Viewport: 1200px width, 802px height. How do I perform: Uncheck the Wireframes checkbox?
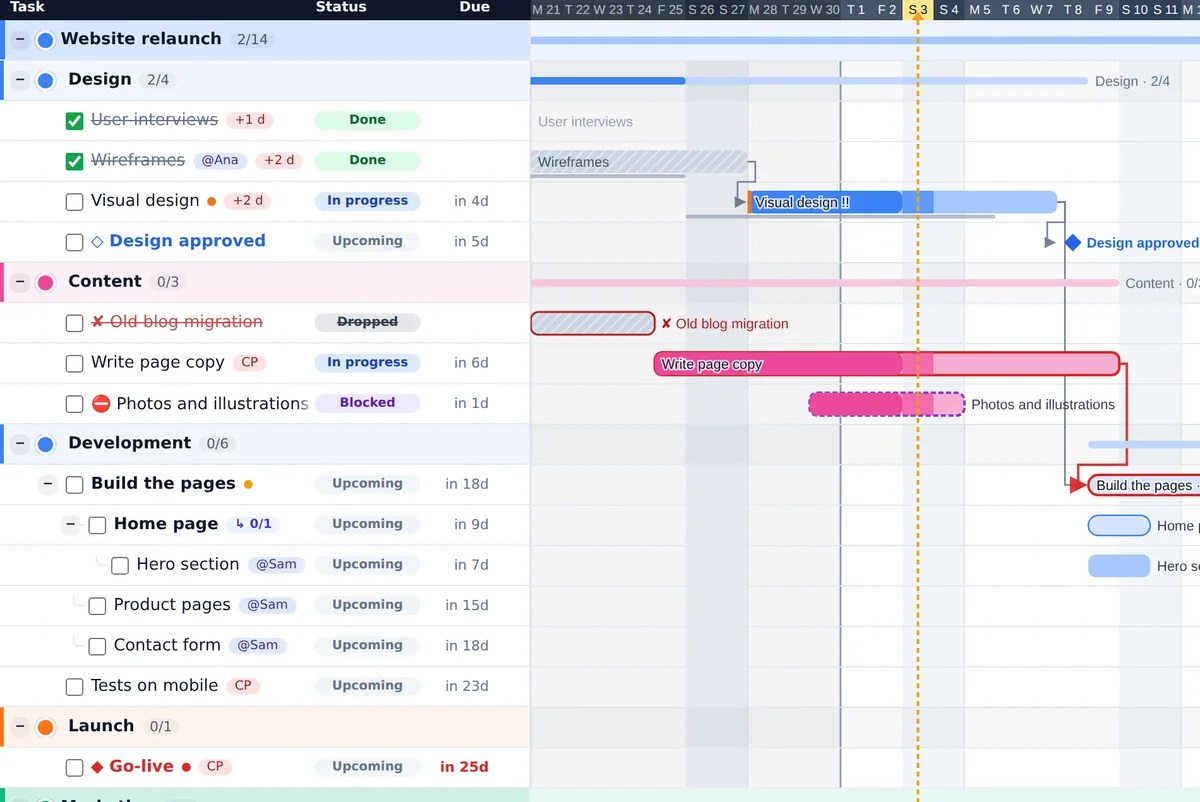(74, 161)
